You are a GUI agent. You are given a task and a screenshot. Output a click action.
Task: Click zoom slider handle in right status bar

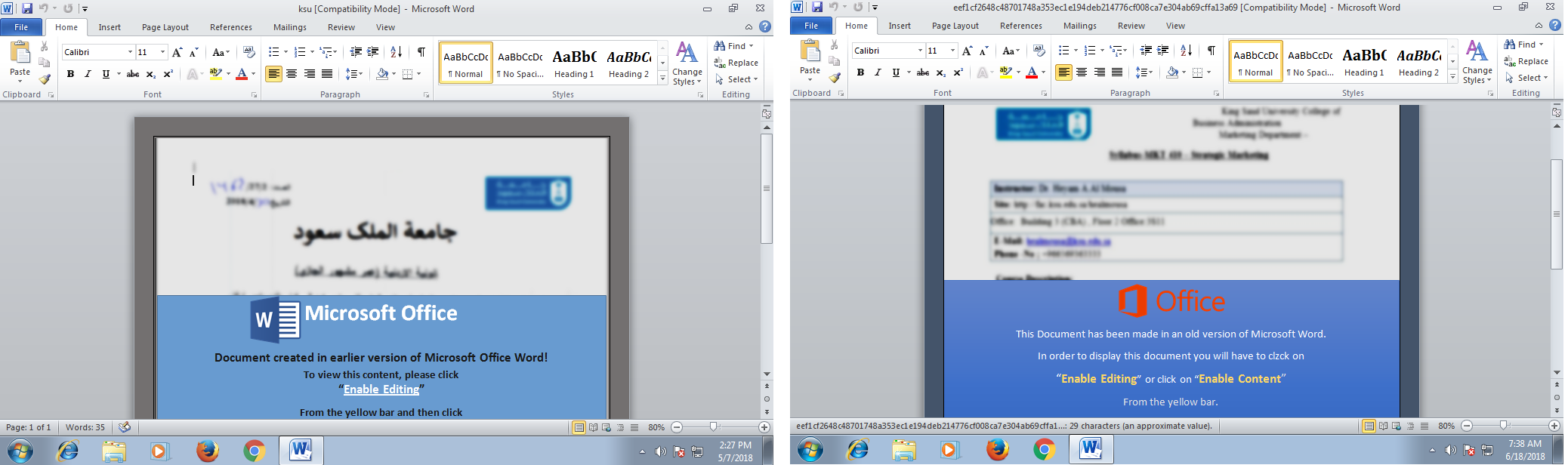coord(1503,426)
